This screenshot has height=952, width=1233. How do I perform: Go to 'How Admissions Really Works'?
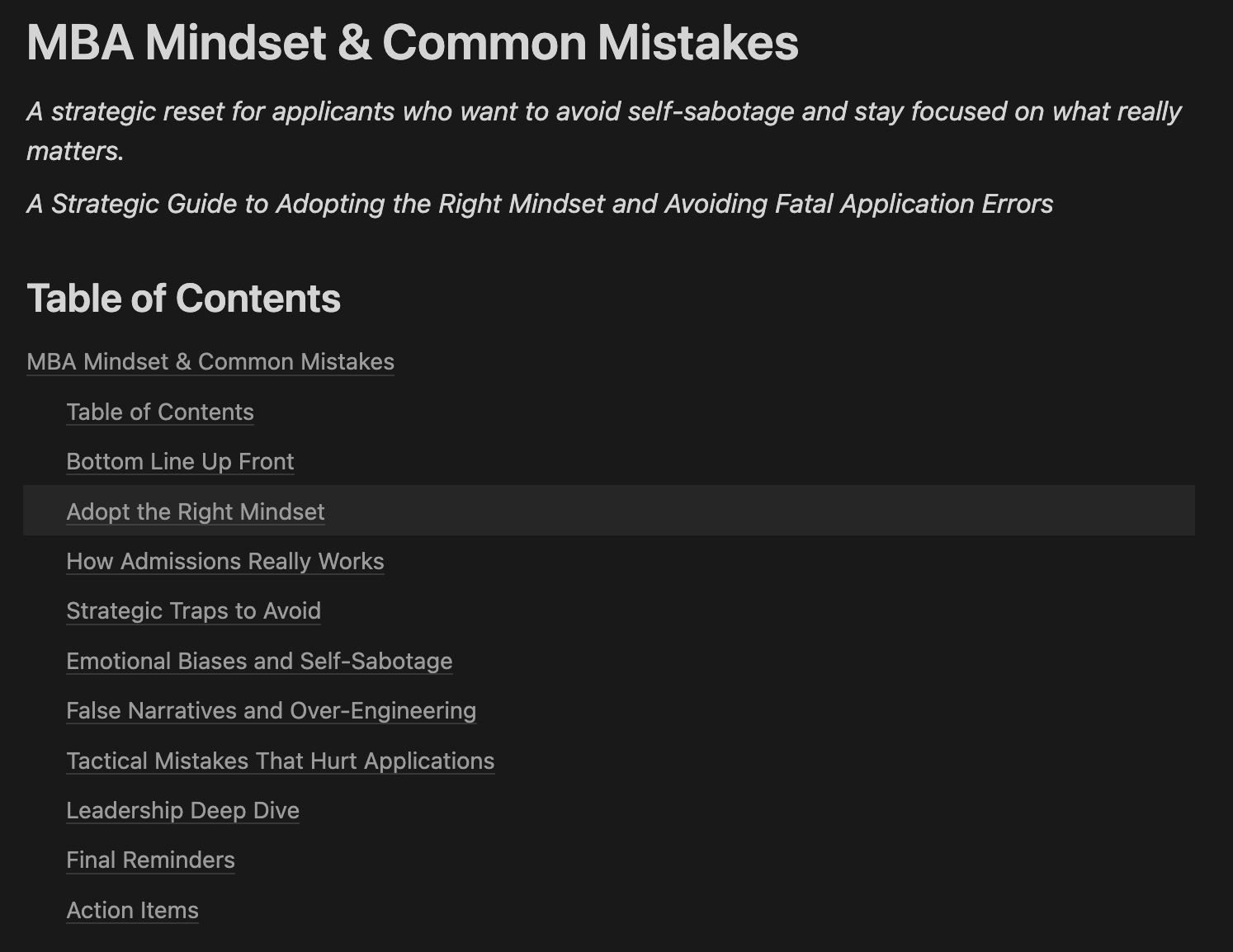point(225,562)
